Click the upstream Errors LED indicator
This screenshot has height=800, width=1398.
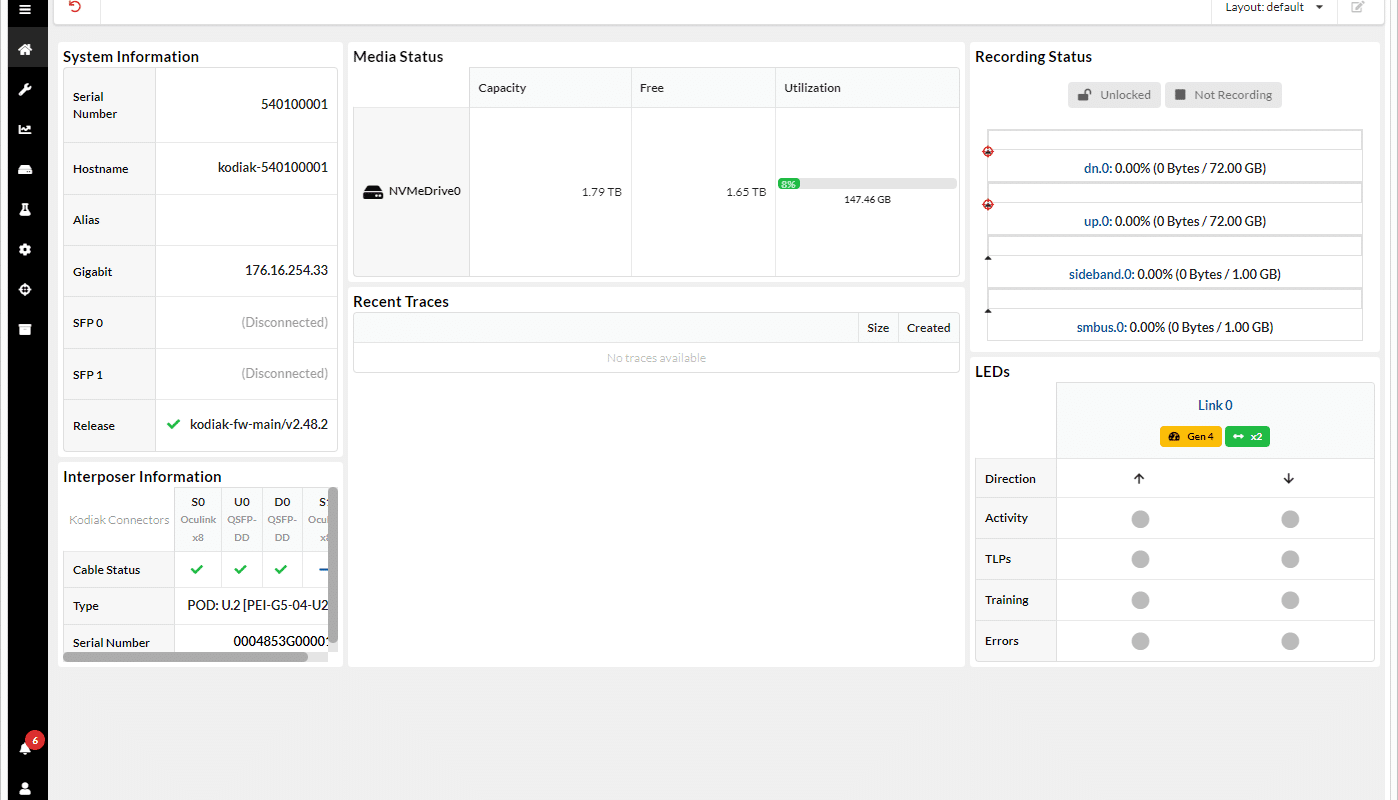[x=1140, y=641]
